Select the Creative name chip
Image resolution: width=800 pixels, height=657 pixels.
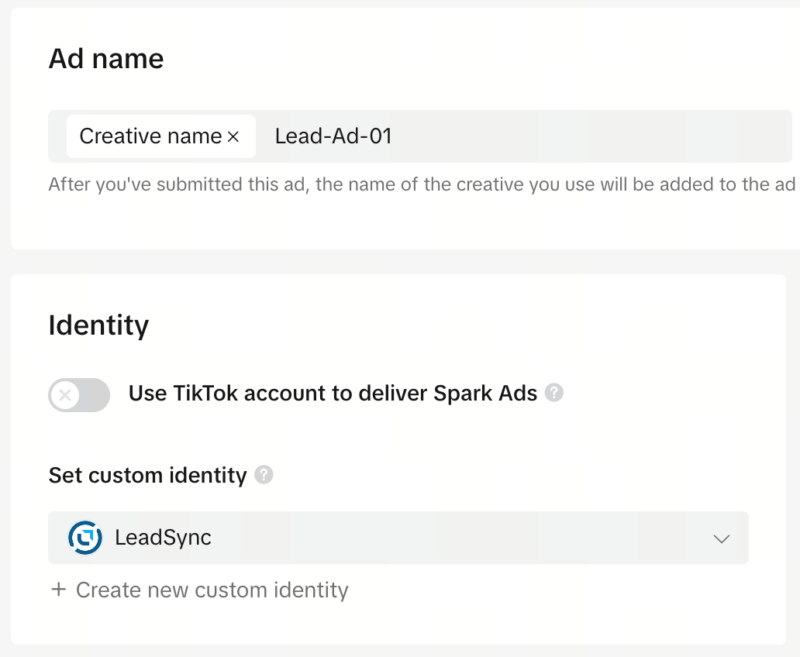[161, 136]
